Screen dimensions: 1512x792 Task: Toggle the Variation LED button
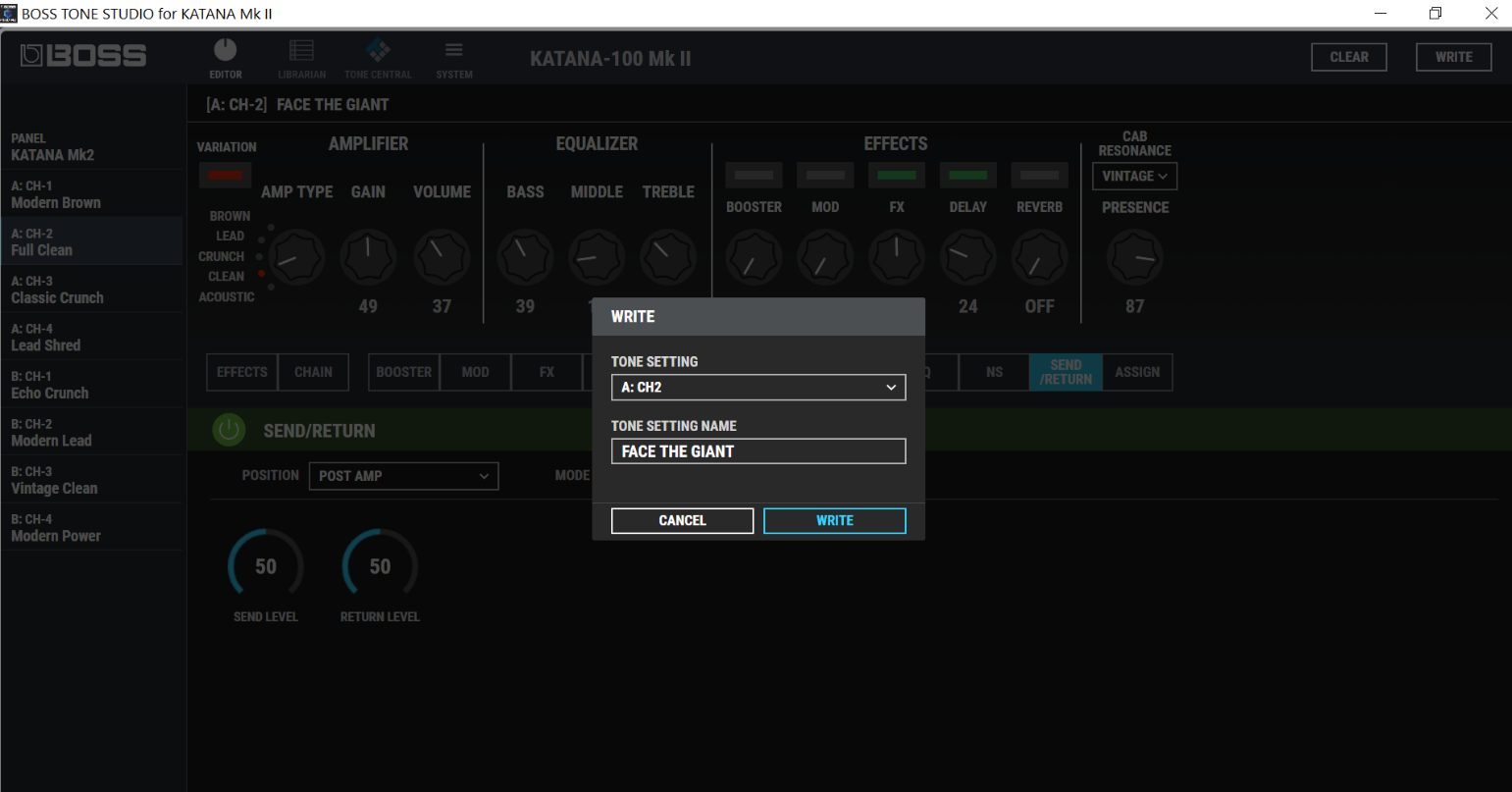[225, 176]
